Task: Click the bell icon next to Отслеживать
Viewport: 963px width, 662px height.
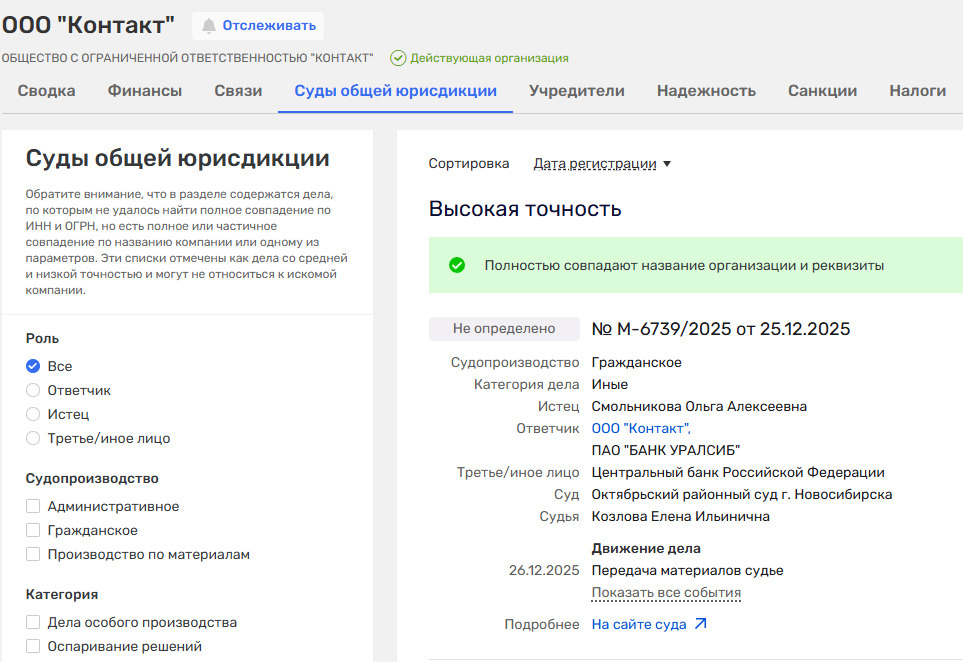Action: pos(209,26)
